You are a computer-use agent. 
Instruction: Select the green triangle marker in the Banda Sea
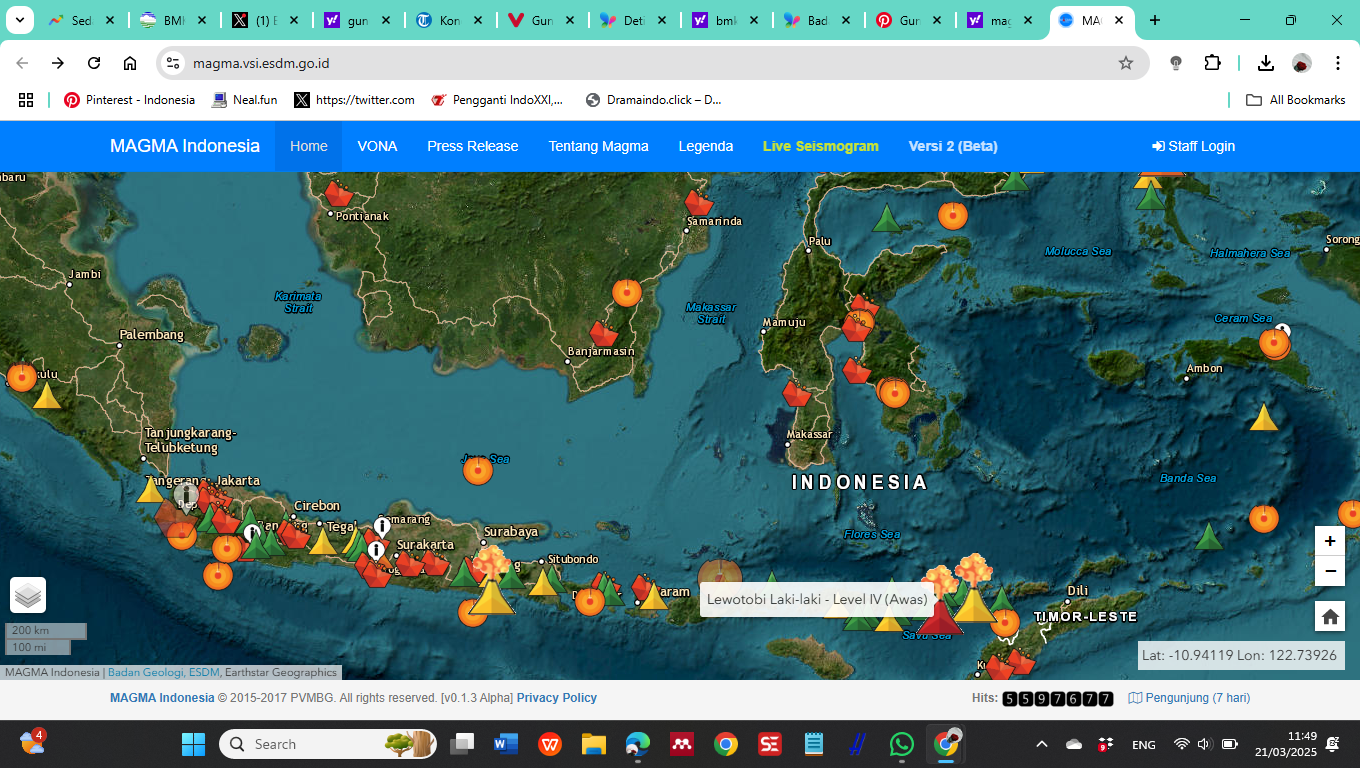click(1209, 537)
